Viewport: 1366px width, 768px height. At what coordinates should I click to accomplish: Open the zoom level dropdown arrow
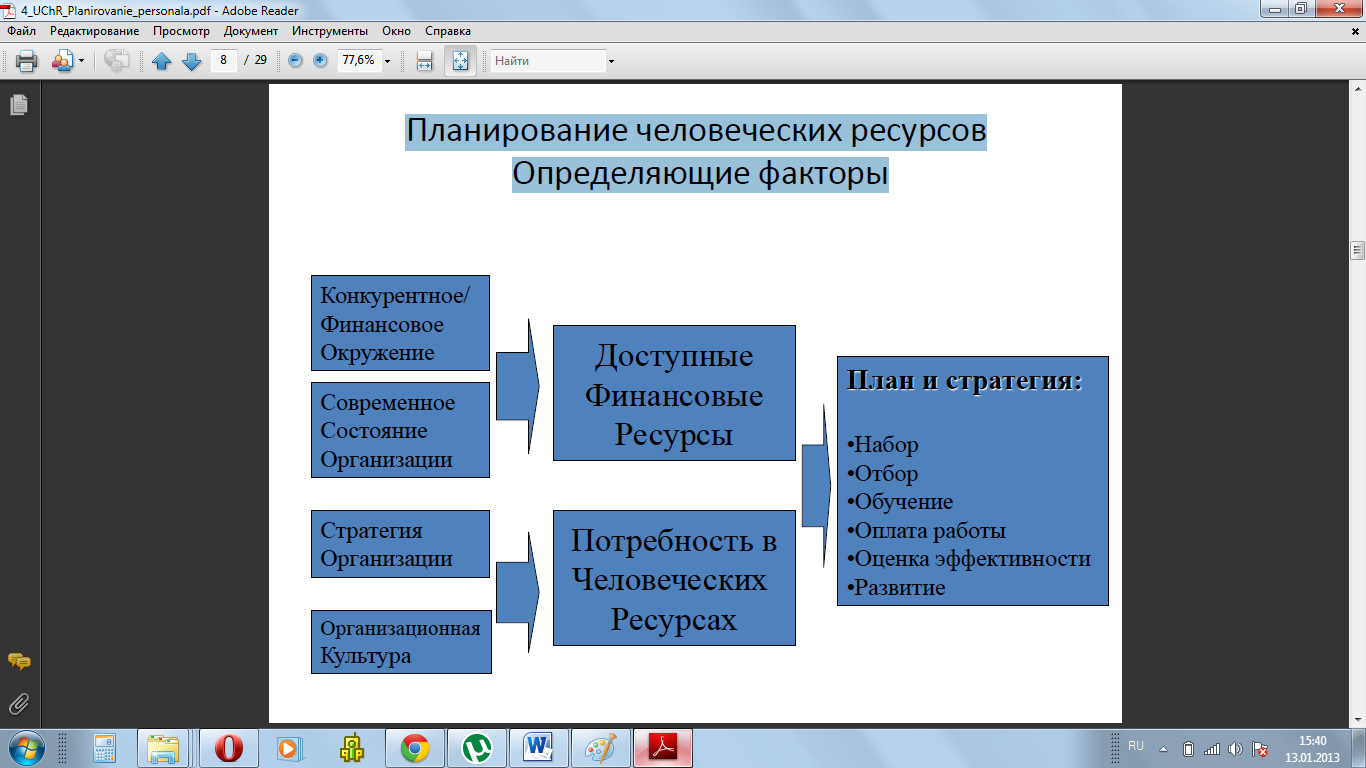(x=388, y=61)
